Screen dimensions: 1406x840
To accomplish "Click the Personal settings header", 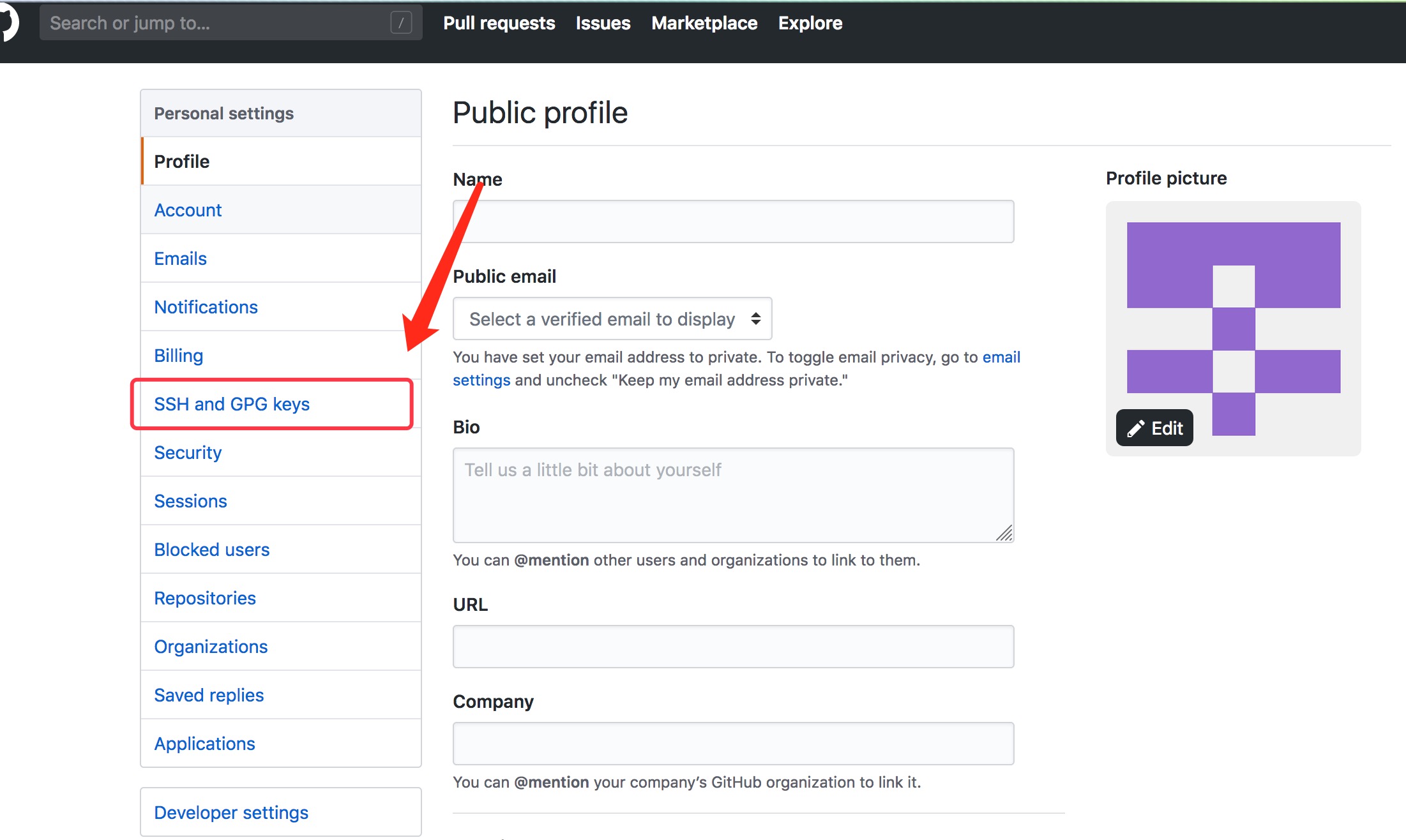I will [x=281, y=113].
